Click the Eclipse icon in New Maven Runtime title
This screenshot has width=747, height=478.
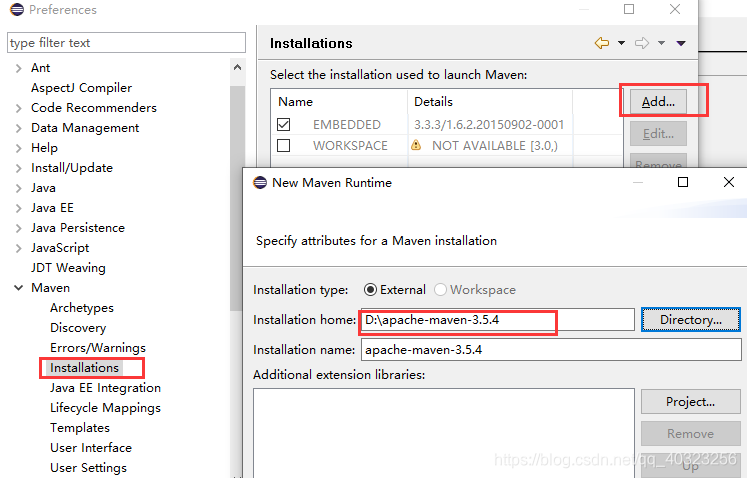[260, 183]
